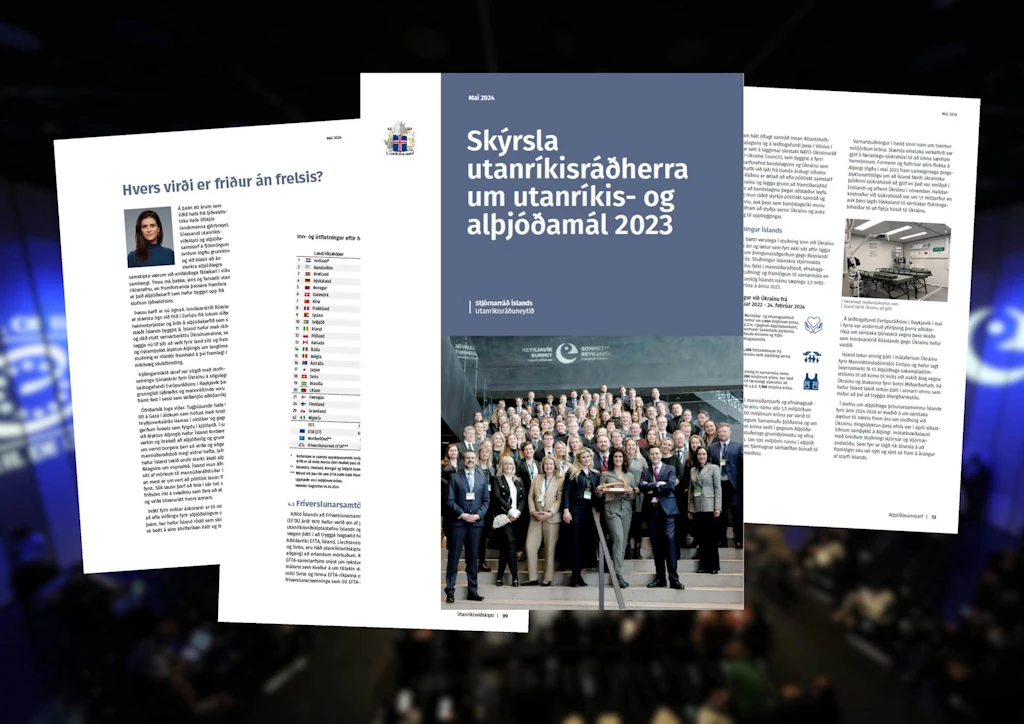Screen dimensions: 1024x724
Task: Click the 'Utanríkisviðskipti | 99' page footer
Action: 483,615
